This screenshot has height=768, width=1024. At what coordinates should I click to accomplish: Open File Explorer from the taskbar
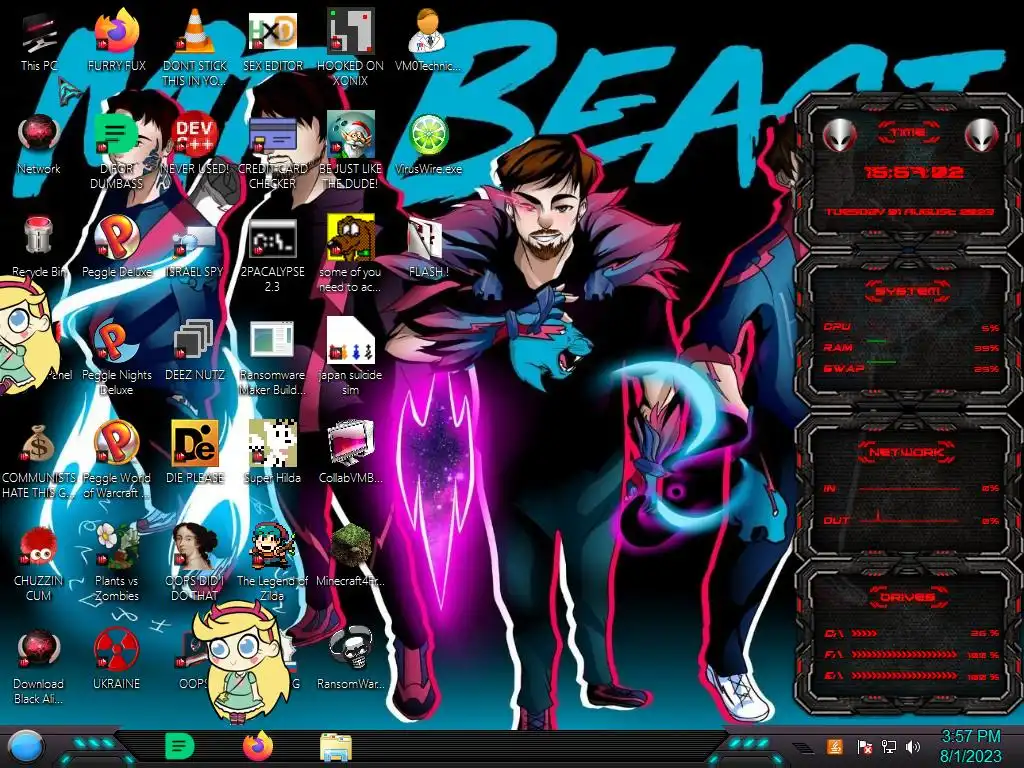click(x=336, y=747)
